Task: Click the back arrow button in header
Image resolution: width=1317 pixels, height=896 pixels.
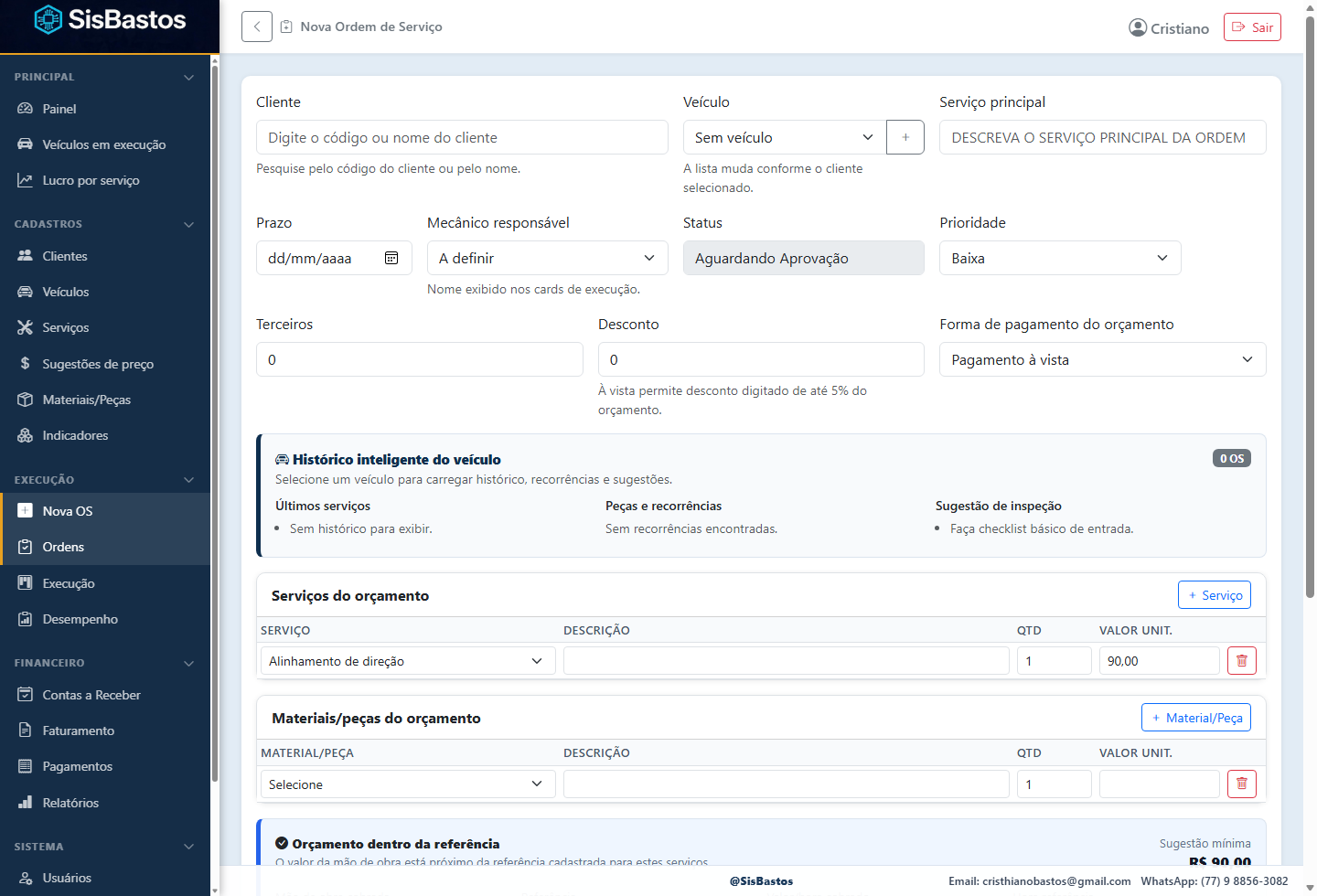Action: pos(257,27)
